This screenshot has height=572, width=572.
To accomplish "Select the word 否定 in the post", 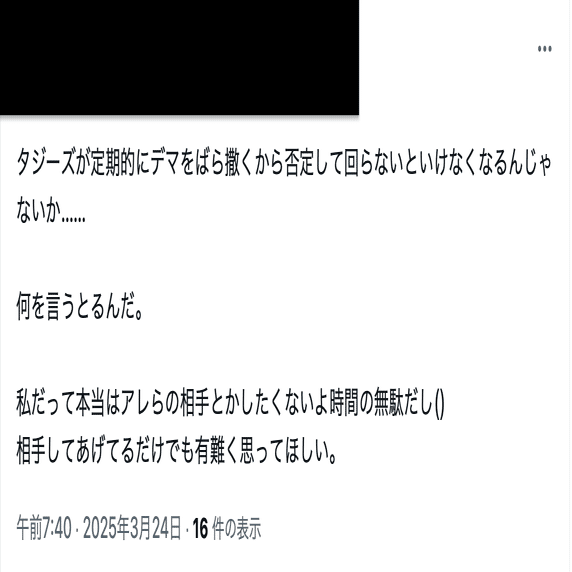I will pos(299,162).
